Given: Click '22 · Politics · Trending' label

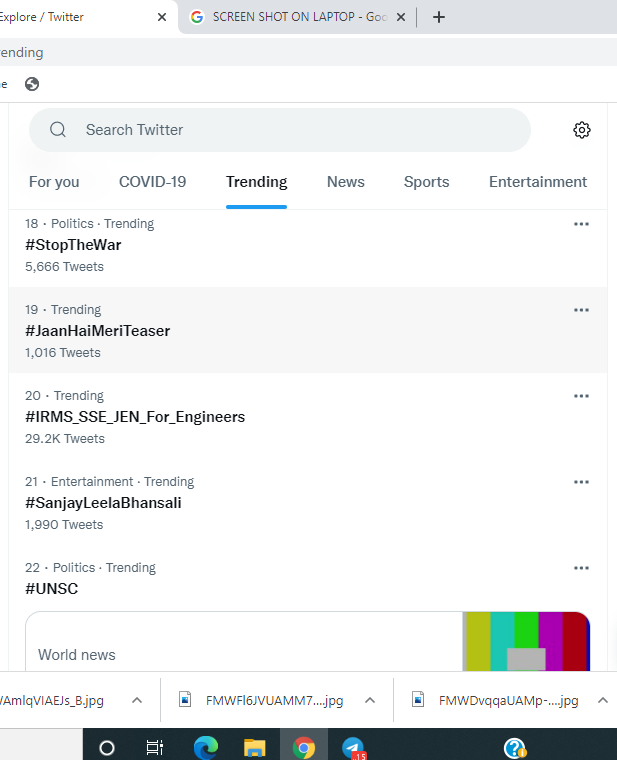Looking at the screenshot, I should (91, 568).
